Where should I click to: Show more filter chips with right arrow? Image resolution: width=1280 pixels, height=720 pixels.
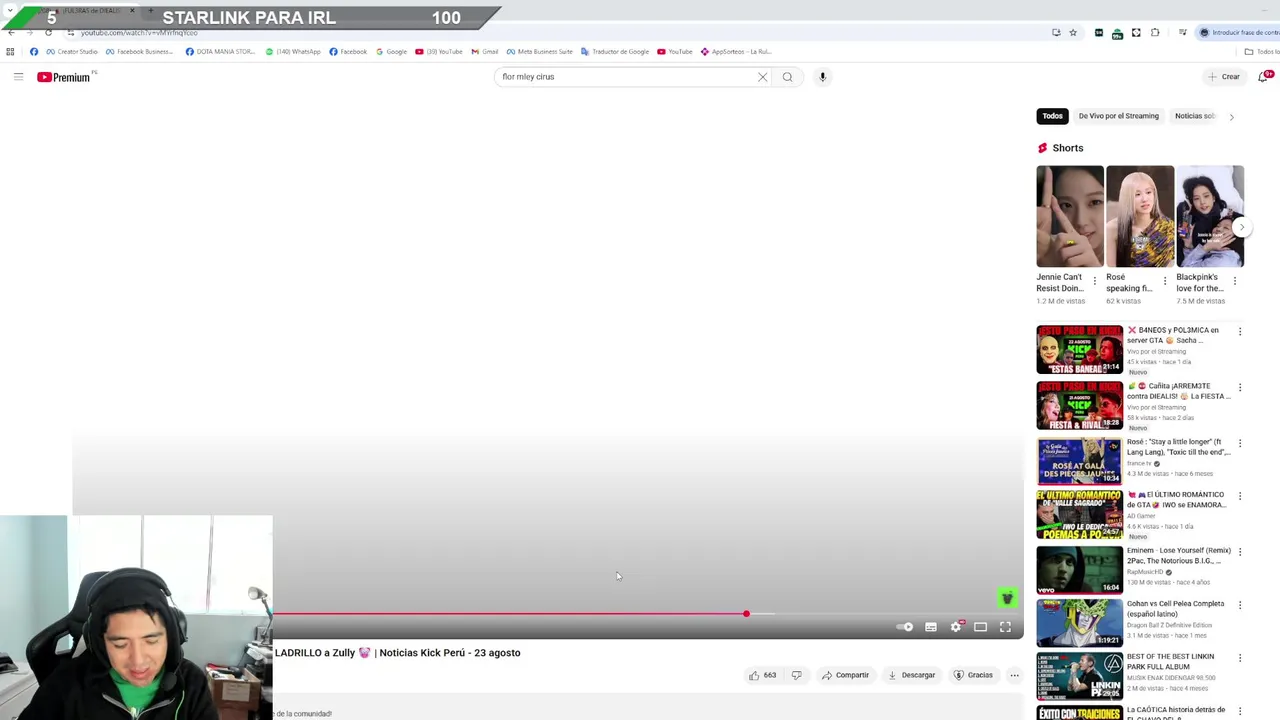[1231, 117]
